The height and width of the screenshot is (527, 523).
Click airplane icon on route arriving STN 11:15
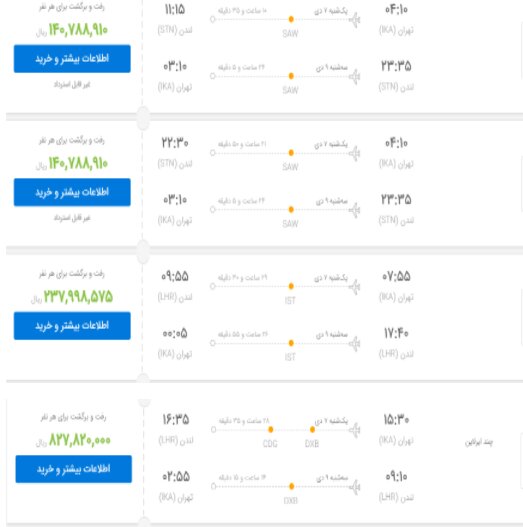tap(355, 20)
